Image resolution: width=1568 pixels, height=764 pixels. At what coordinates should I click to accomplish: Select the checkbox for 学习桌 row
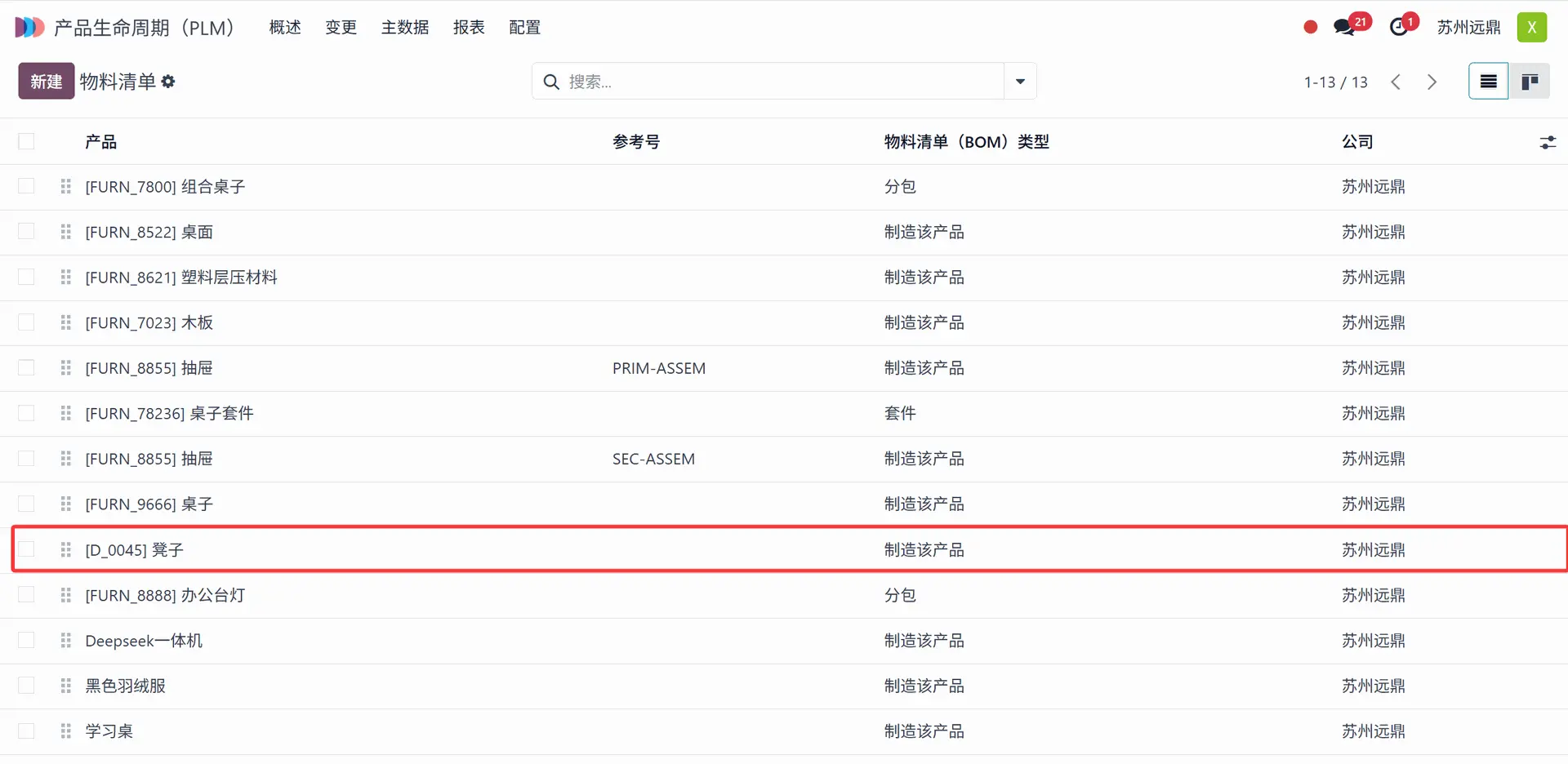click(27, 731)
